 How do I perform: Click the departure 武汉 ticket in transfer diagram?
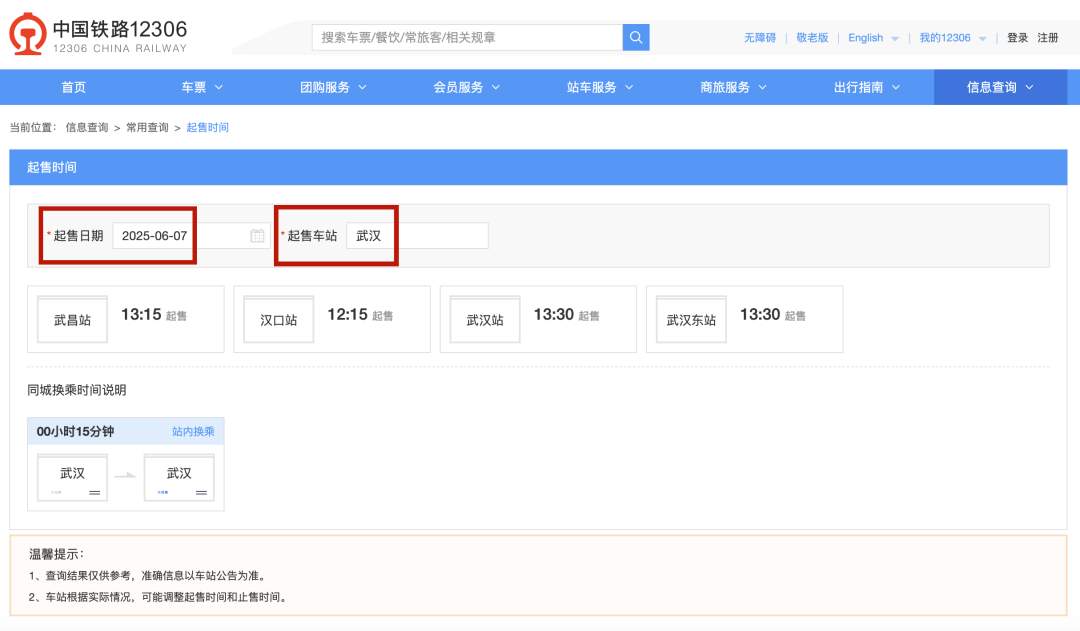pos(72,477)
